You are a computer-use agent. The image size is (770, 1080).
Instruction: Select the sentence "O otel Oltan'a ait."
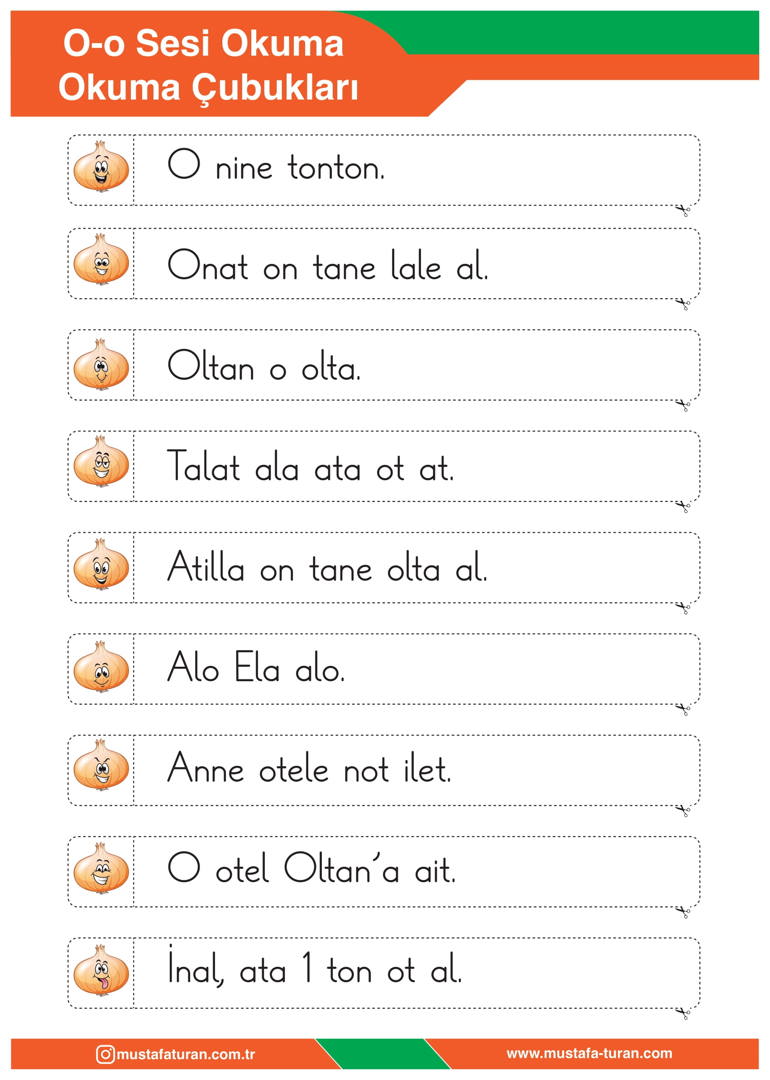coord(311,869)
